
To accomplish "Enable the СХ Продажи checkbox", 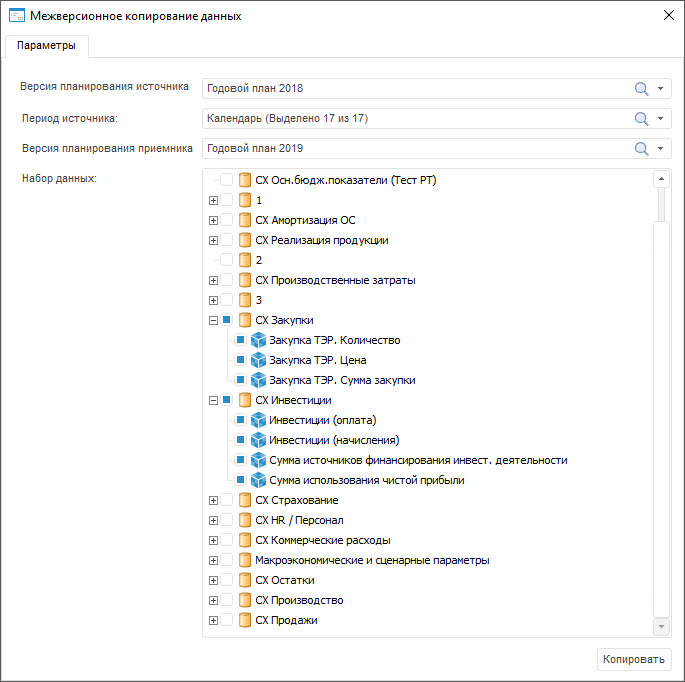I will pyautogui.click(x=227, y=620).
